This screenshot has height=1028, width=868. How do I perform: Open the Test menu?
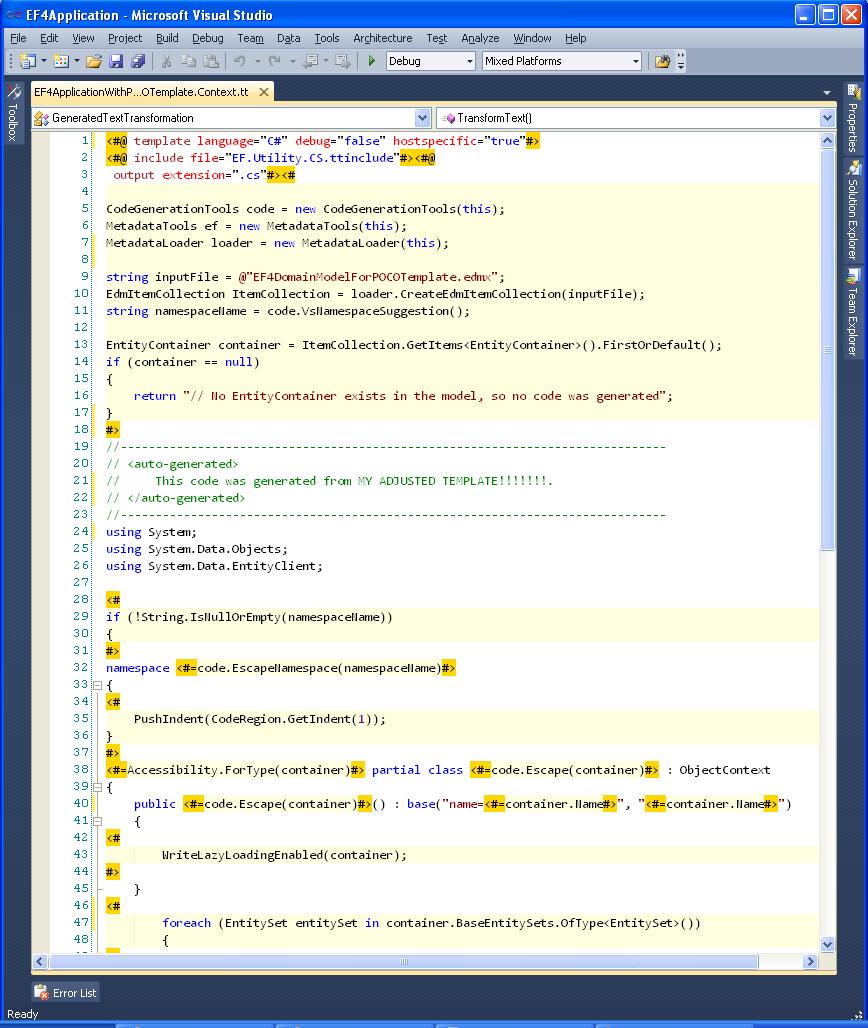pos(437,38)
